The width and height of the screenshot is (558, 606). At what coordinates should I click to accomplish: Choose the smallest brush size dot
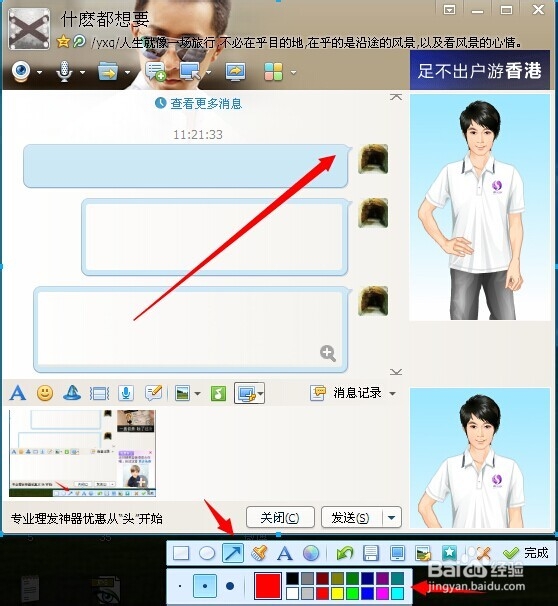click(x=180, y=586)
